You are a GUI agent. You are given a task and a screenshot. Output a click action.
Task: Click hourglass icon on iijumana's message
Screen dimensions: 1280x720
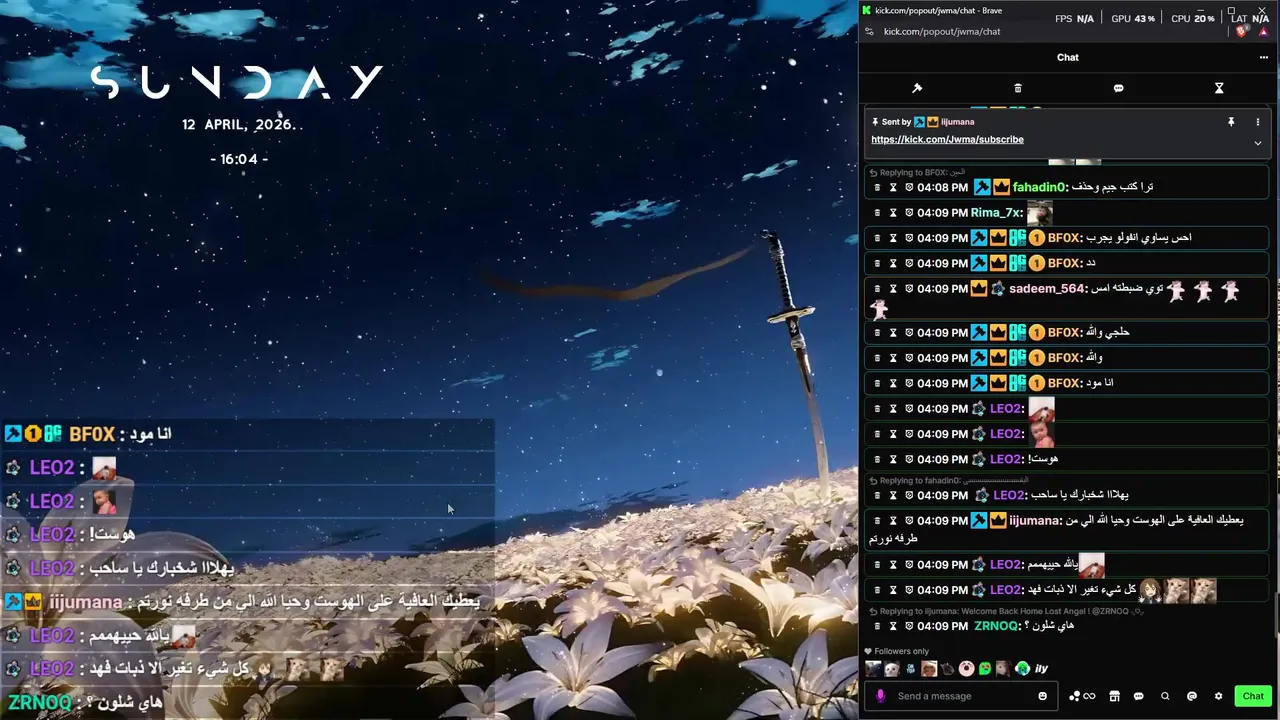pos(893,521)
